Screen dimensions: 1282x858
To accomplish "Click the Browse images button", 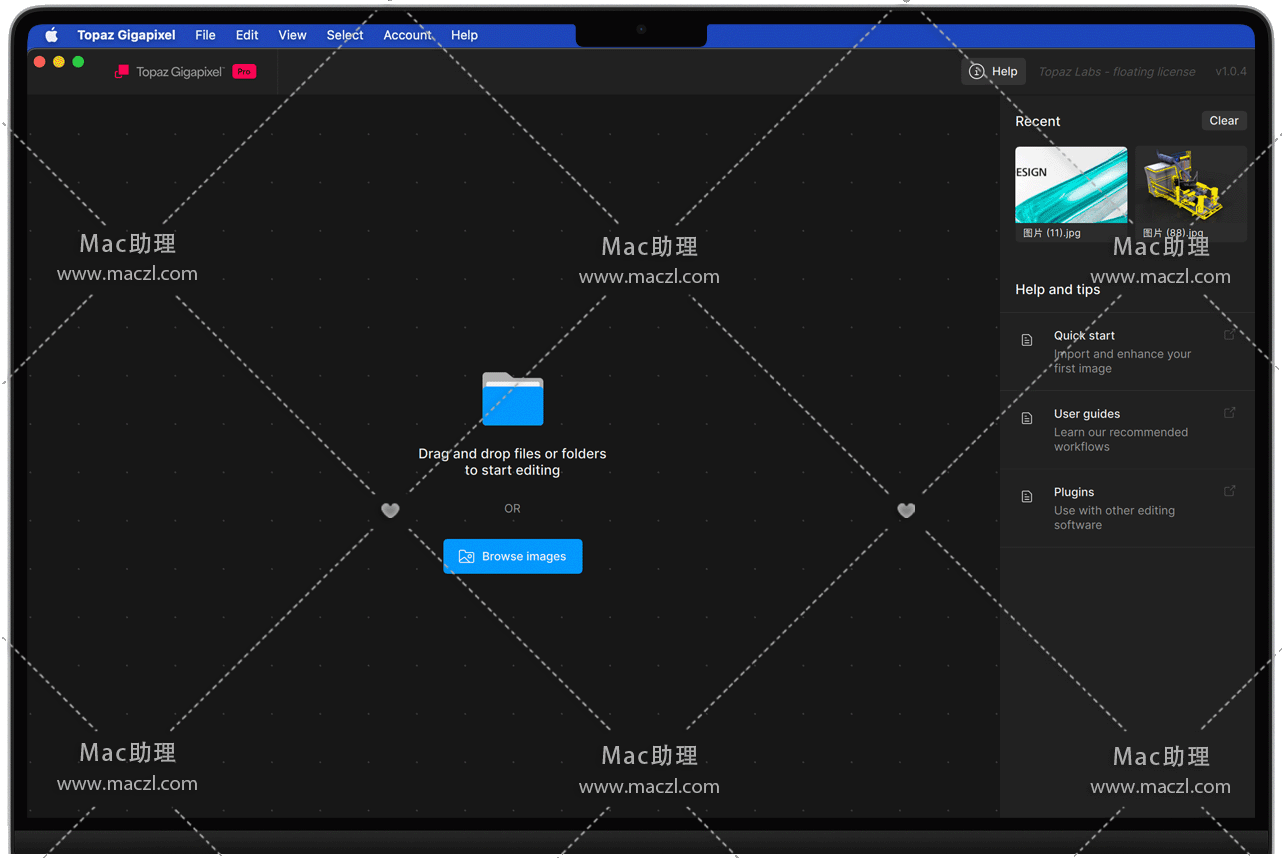I will click(513, 556).
